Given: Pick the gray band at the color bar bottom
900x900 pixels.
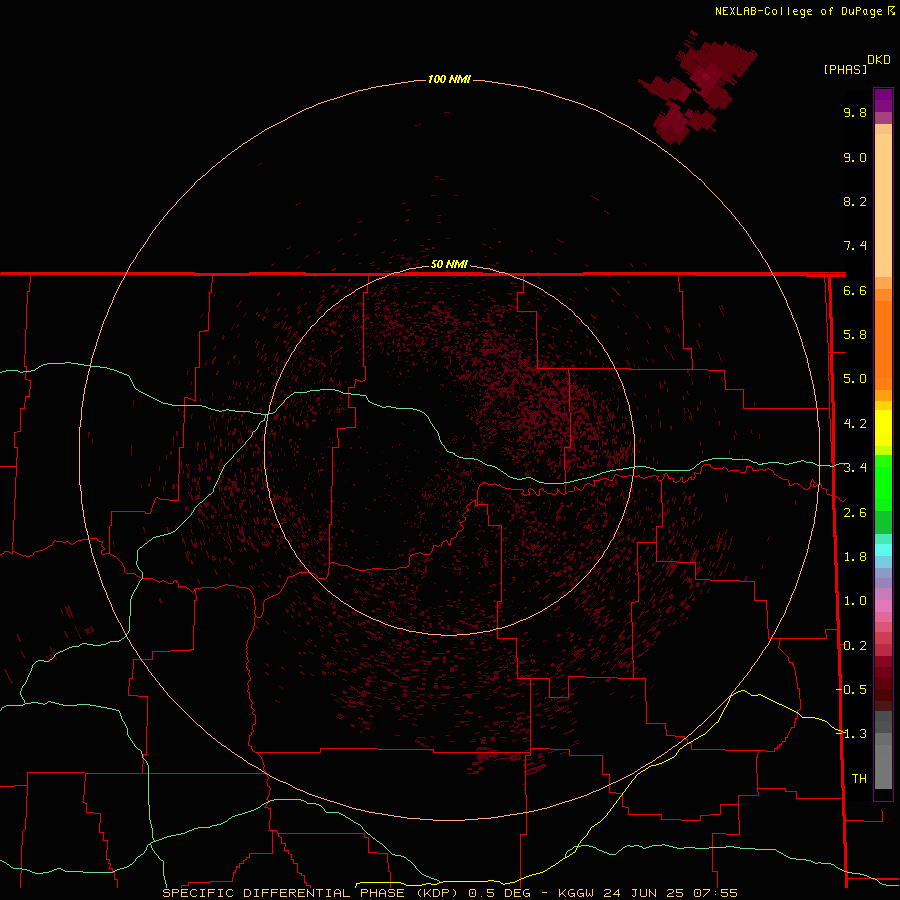Looking at the screenshot, I should [x=883, y=750].
